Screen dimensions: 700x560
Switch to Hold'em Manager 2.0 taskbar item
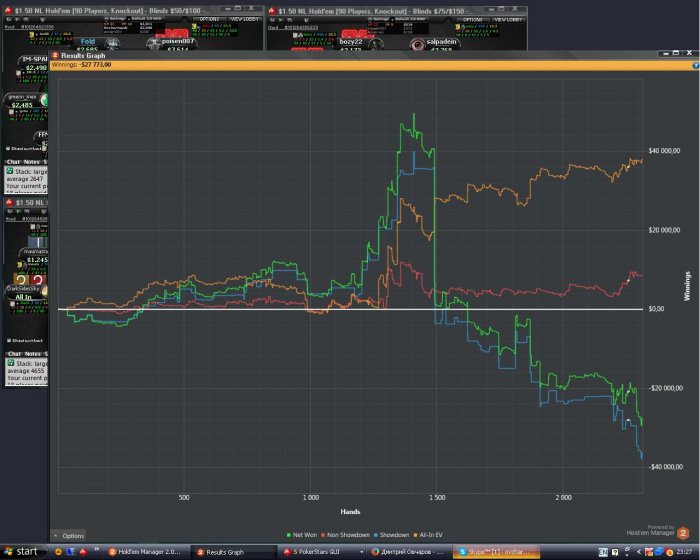(145, 552)
